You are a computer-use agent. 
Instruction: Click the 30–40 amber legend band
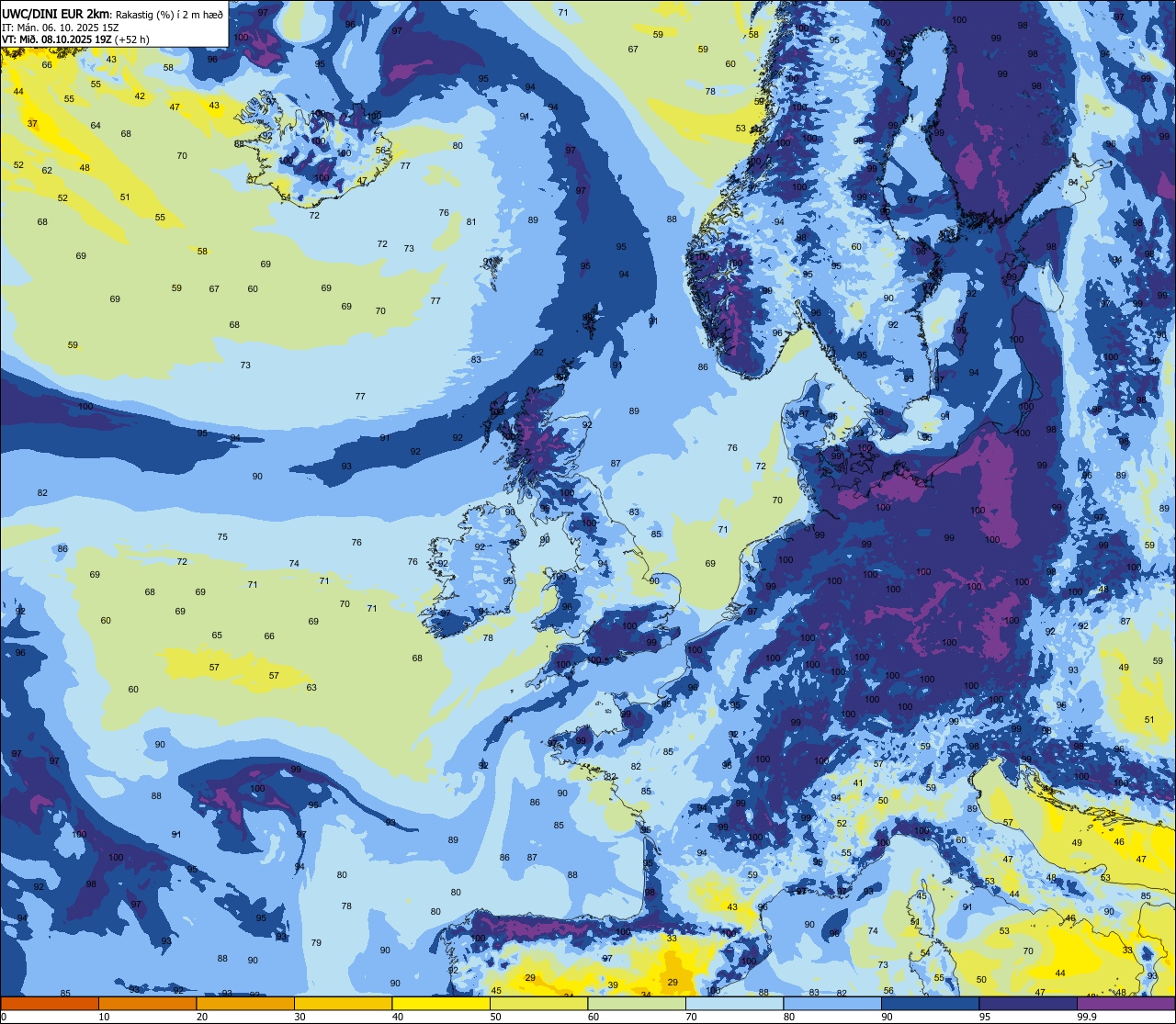343,1003
